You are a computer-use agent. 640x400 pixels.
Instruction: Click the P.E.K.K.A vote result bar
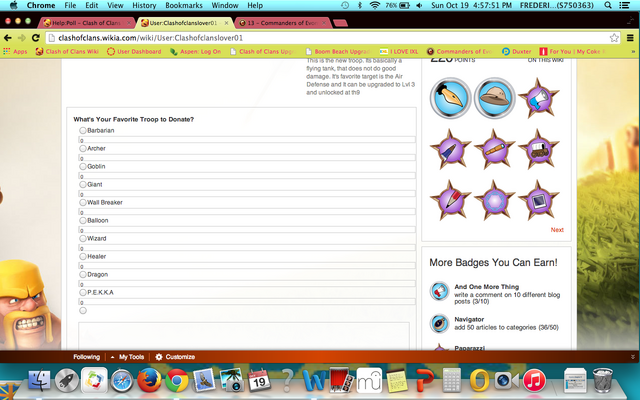click(247, 302)
